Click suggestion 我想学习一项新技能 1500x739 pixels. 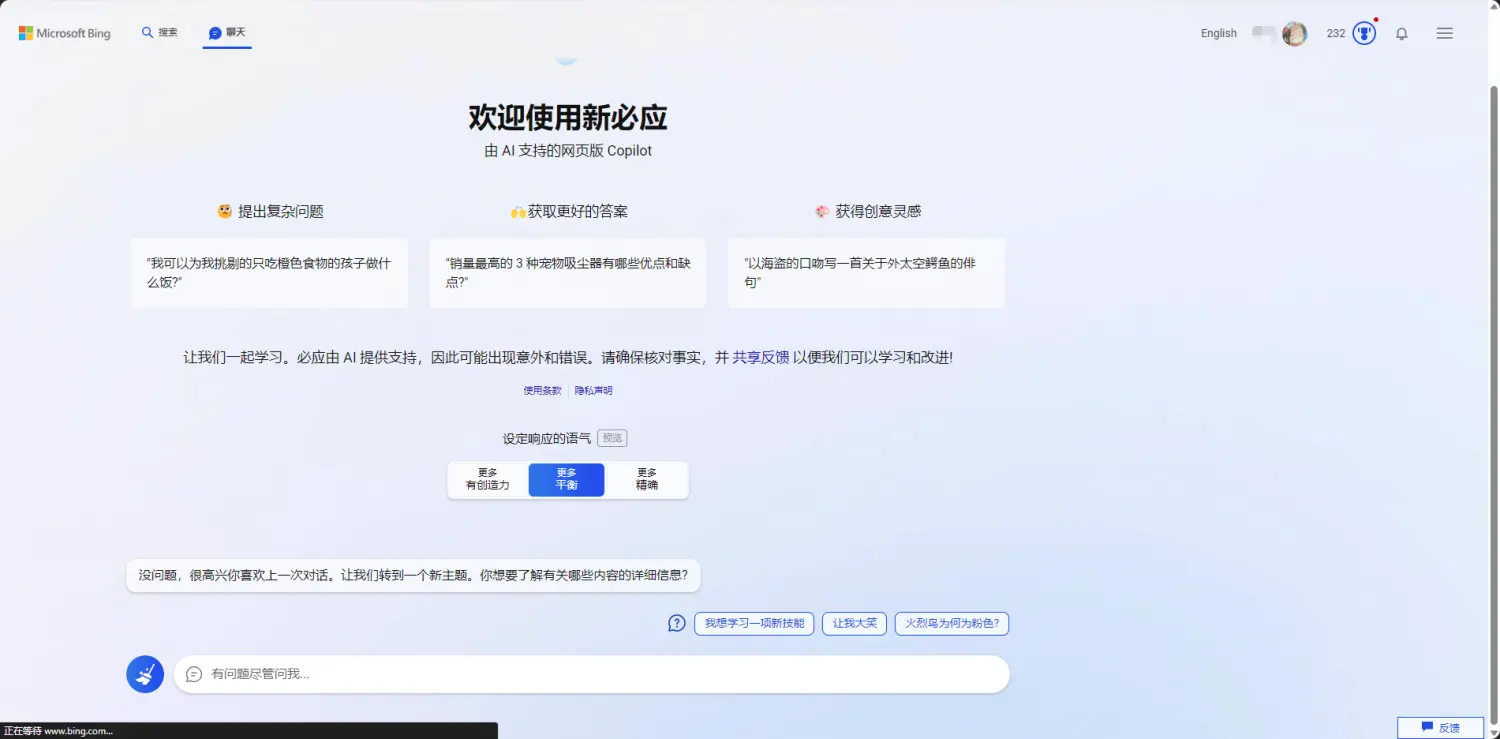(x=754, y=623)
